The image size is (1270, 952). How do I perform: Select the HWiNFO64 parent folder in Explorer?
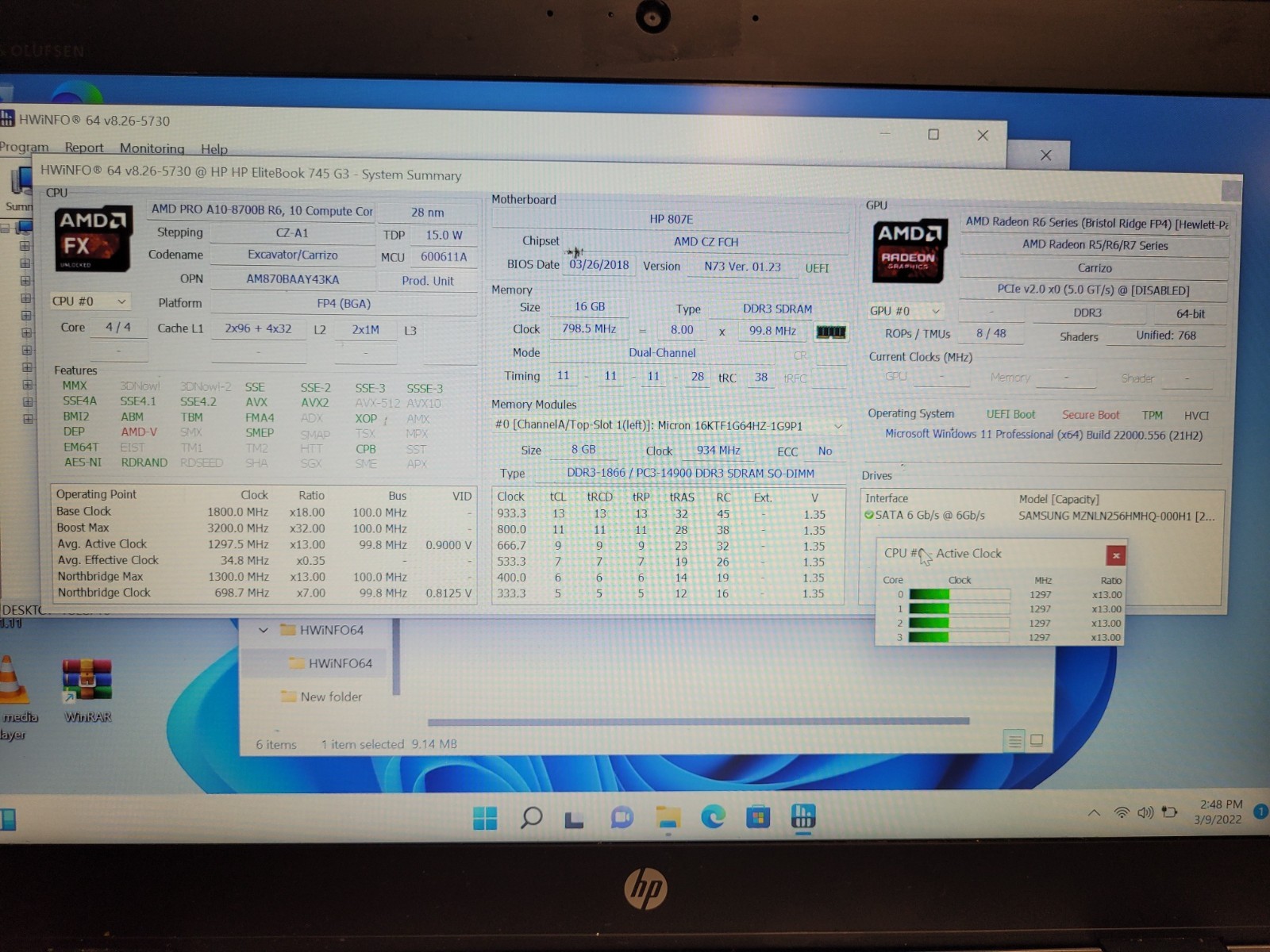point(321,631)
